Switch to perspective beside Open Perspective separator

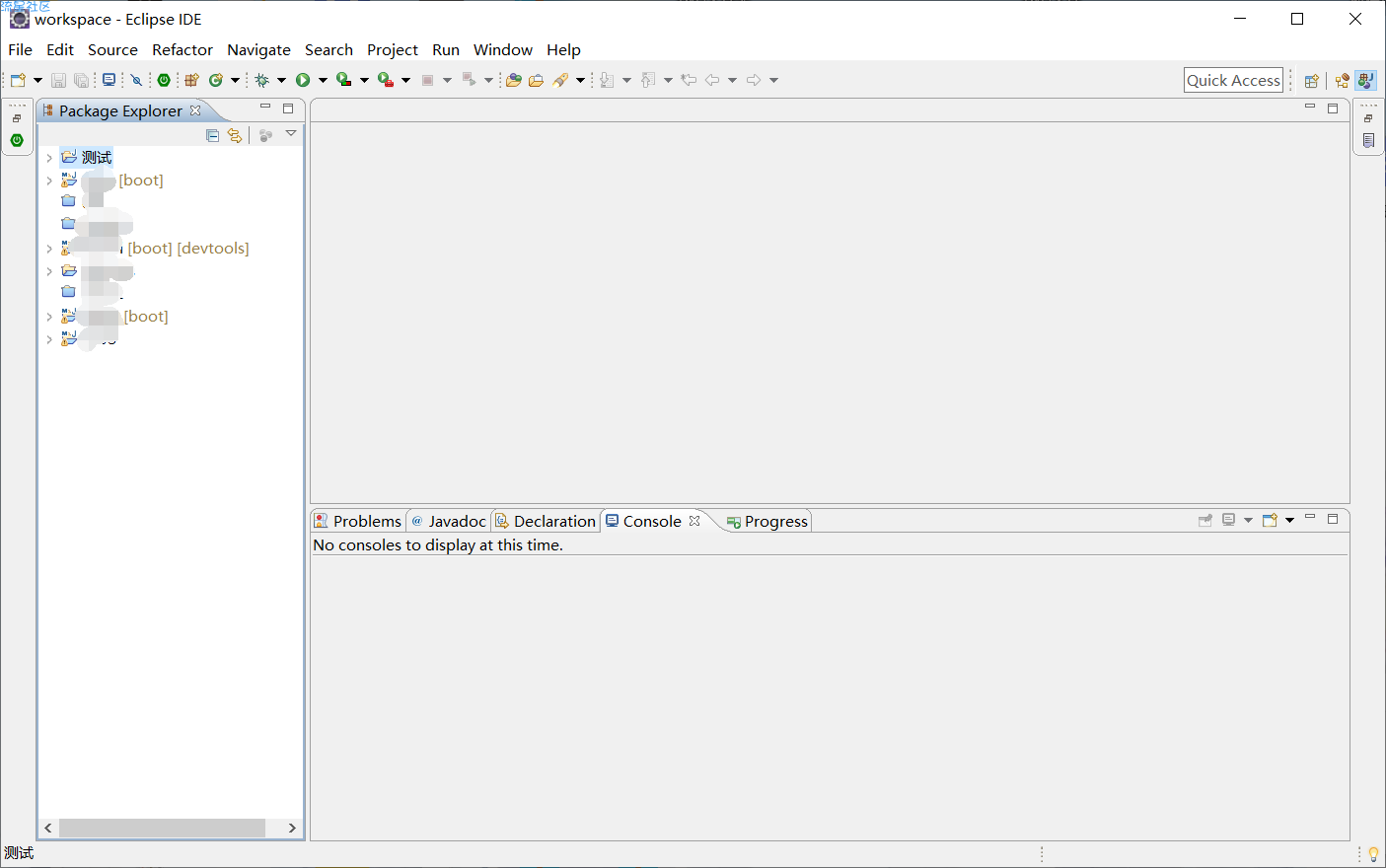(x=1342, y=81)
